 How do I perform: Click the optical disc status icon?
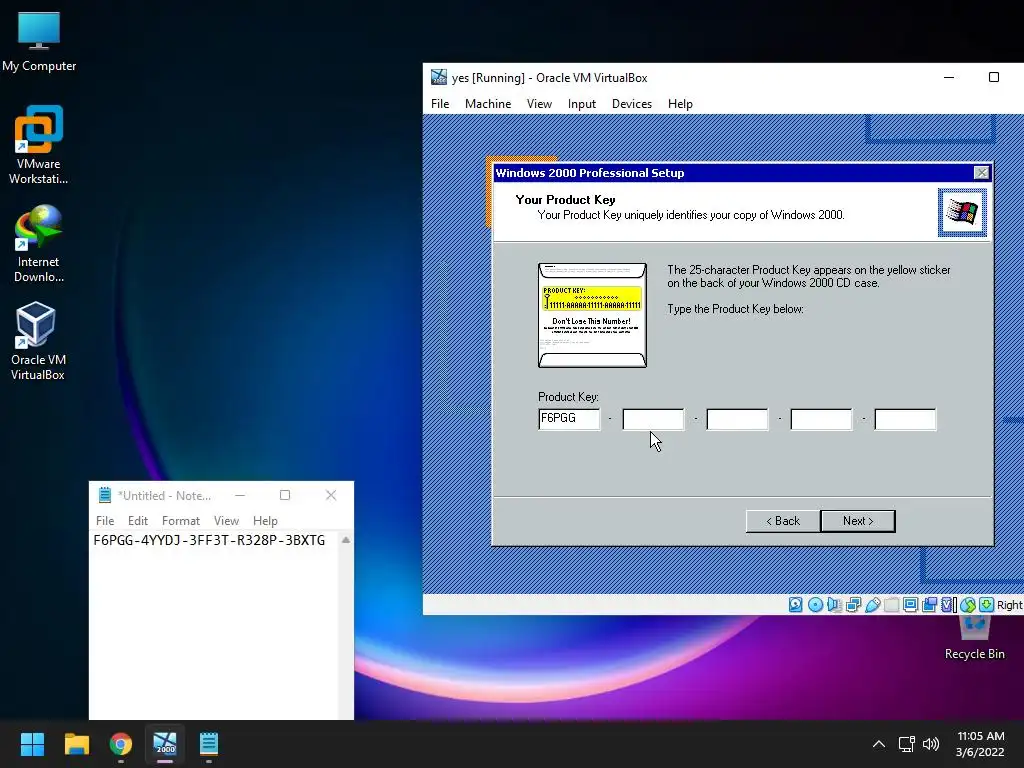point(815,605)
